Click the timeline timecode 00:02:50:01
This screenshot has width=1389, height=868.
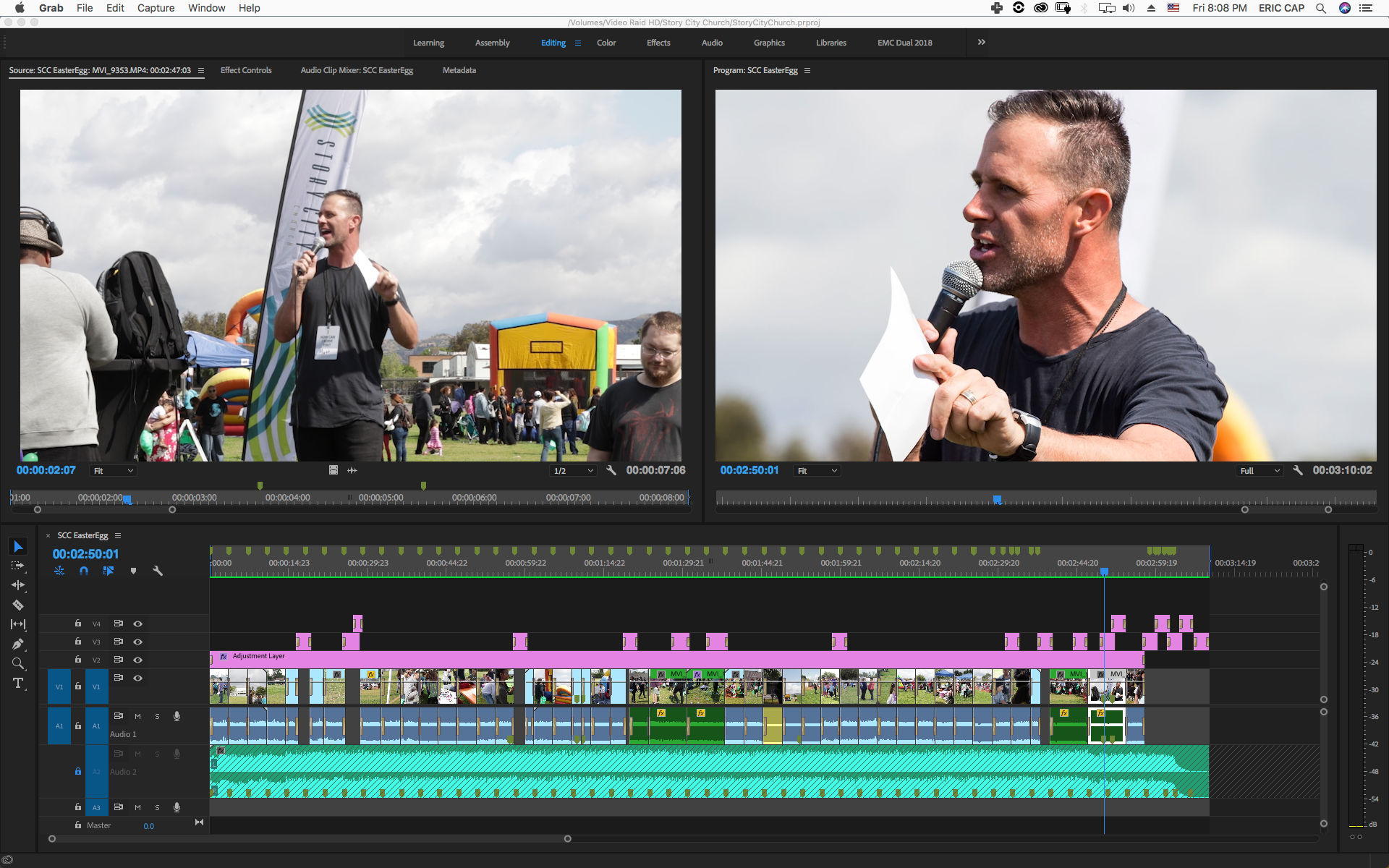(85, 554)
